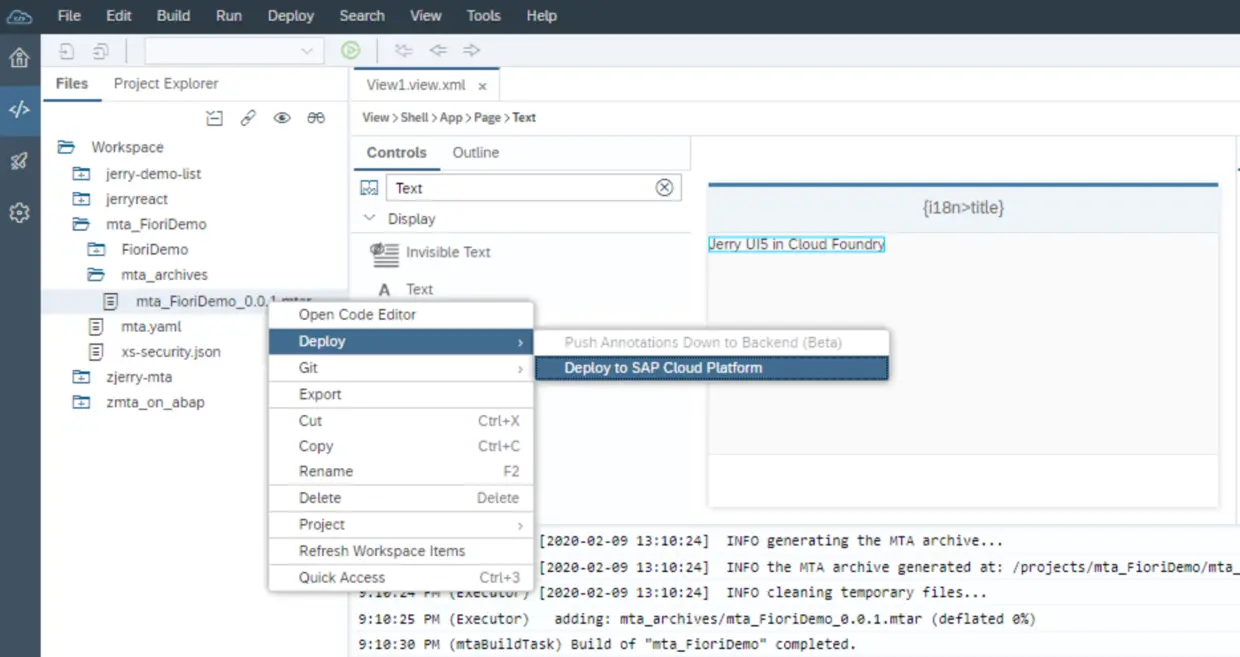Open the Home icon in left sidebar

19,58
